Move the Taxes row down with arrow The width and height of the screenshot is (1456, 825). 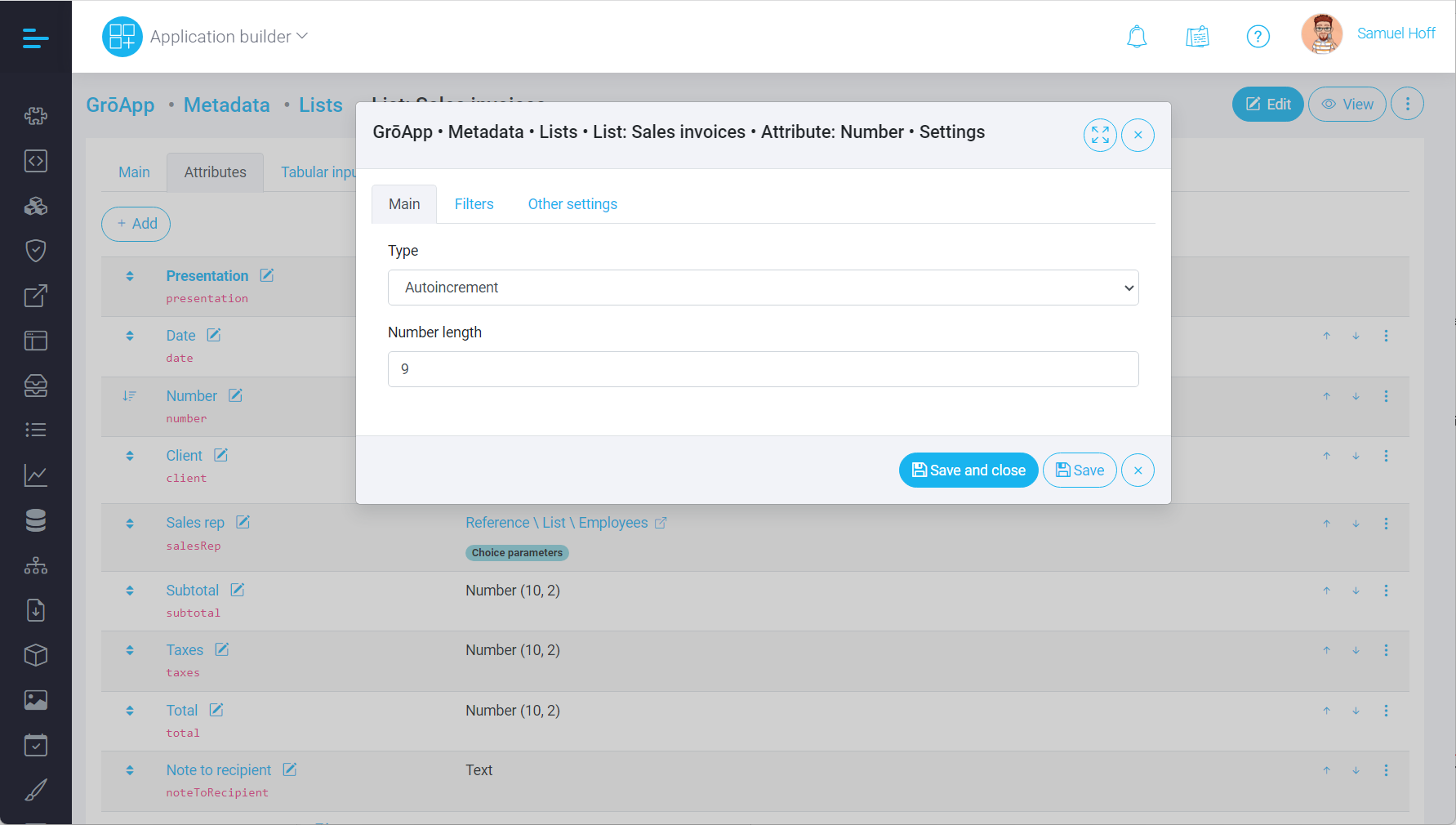click(1356, 651)
